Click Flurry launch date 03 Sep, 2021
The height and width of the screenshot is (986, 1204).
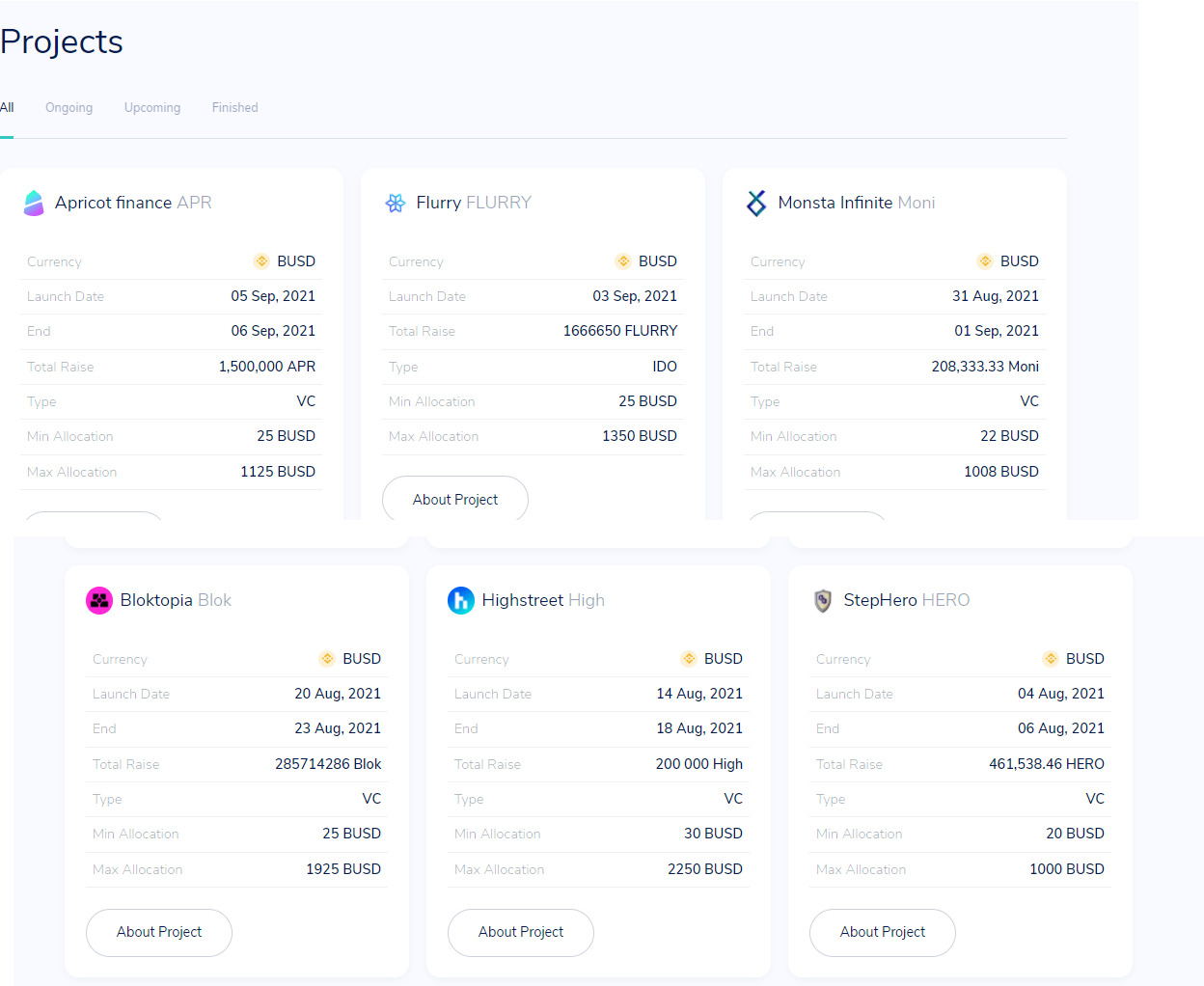(635, 296)
